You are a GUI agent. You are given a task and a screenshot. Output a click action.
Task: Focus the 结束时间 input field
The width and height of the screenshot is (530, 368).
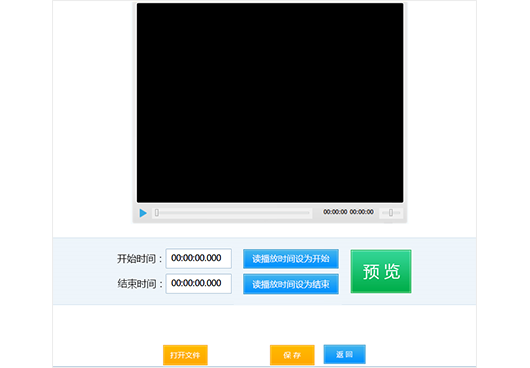(x=198, y=284)
